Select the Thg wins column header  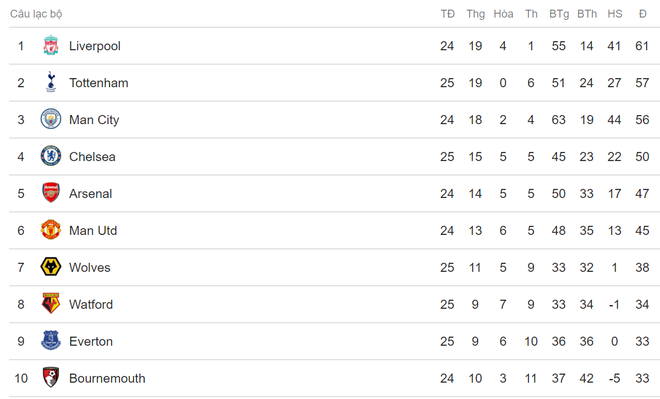tap(476, 14)
